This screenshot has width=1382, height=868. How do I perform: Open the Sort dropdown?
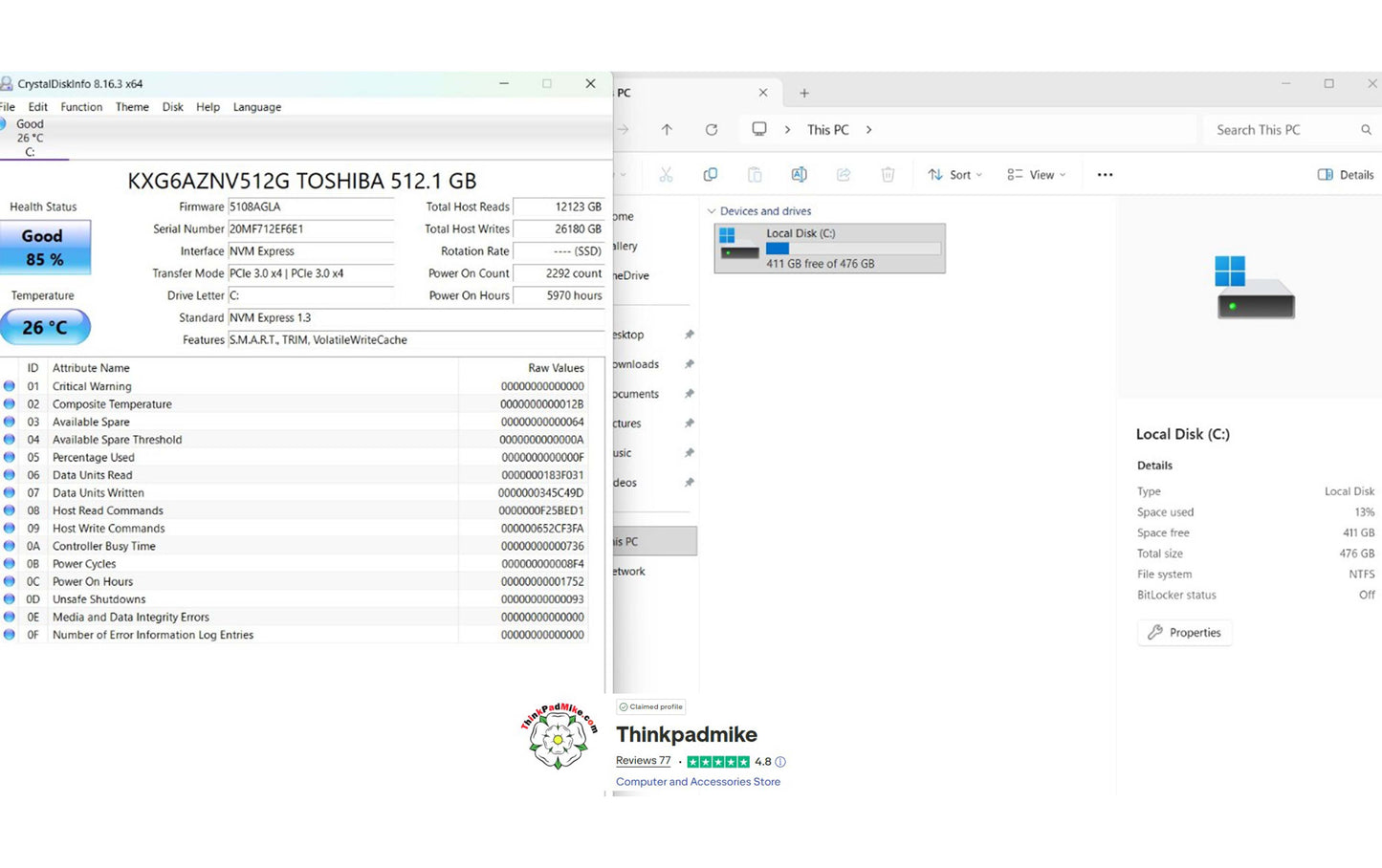(x=954, y=175)
